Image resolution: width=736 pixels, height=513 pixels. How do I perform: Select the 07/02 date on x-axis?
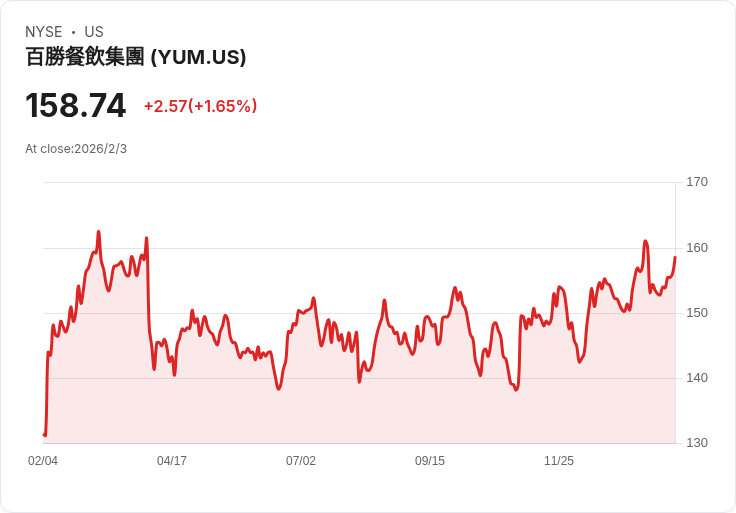point(301,461)
